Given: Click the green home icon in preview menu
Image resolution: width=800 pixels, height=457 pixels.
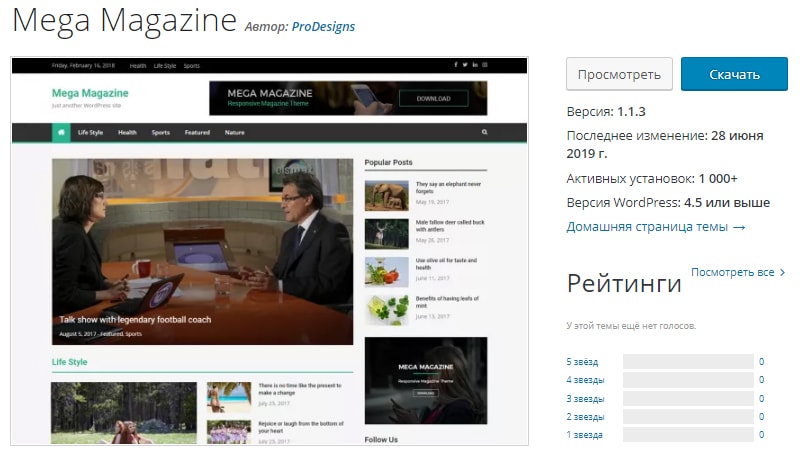Looking at the screenshot, I should pyautogui.click(x=61, y=132).
